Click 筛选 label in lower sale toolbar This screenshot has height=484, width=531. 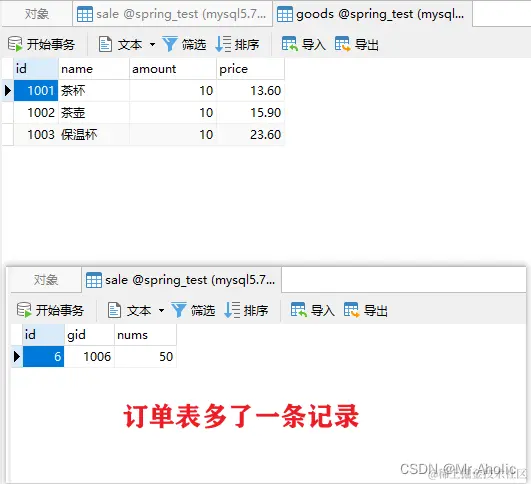point(203,310)
